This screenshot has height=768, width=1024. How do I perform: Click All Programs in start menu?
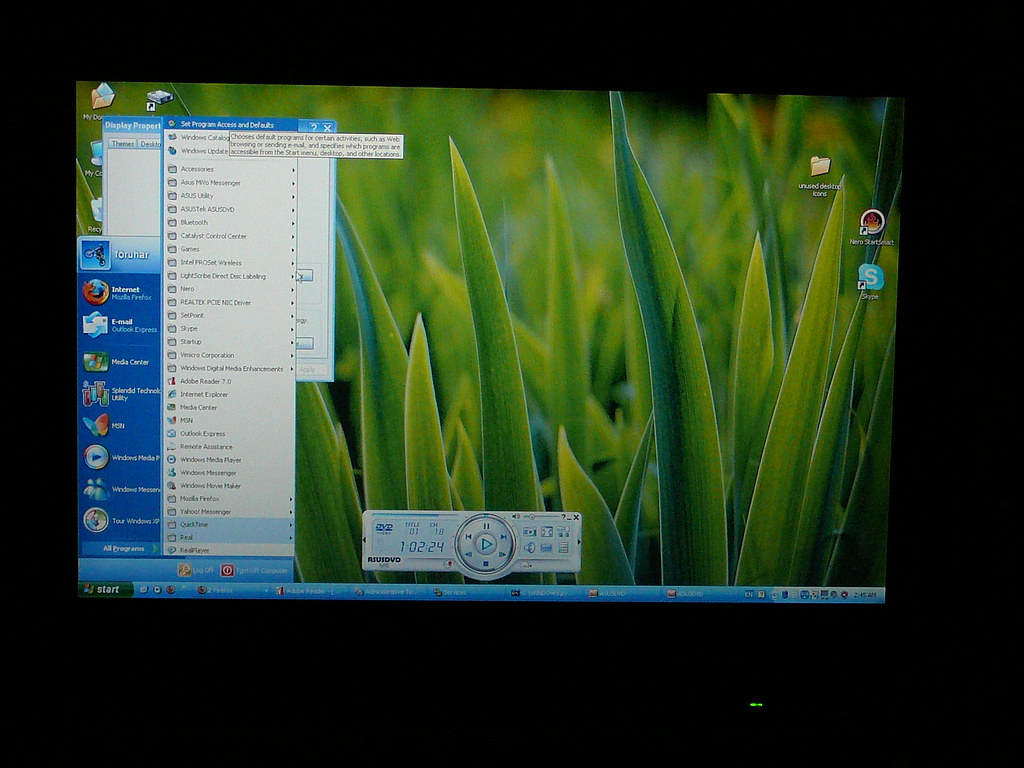coord(124,549)
